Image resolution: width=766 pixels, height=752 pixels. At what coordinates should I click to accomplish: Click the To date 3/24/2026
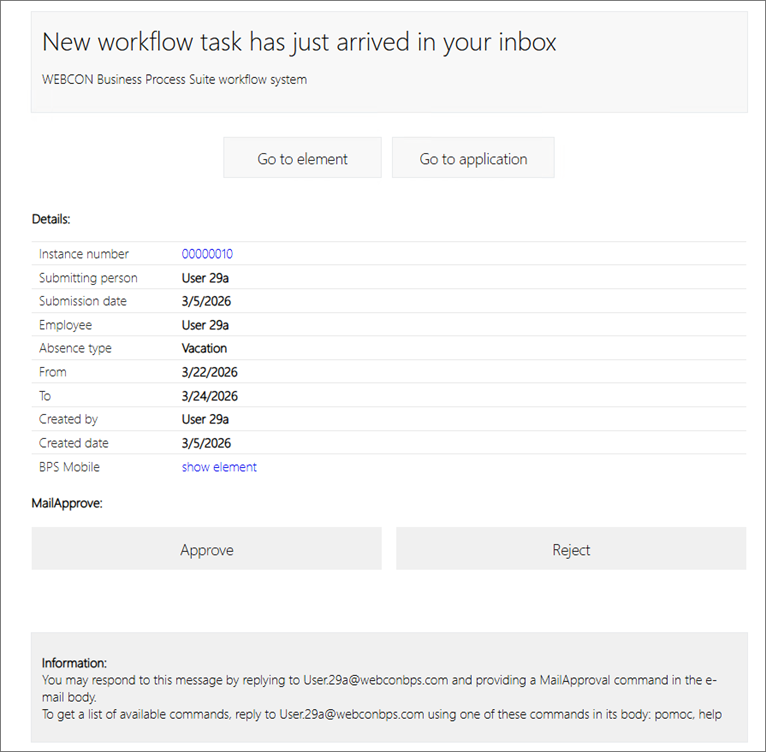click(x=209, y=396)
